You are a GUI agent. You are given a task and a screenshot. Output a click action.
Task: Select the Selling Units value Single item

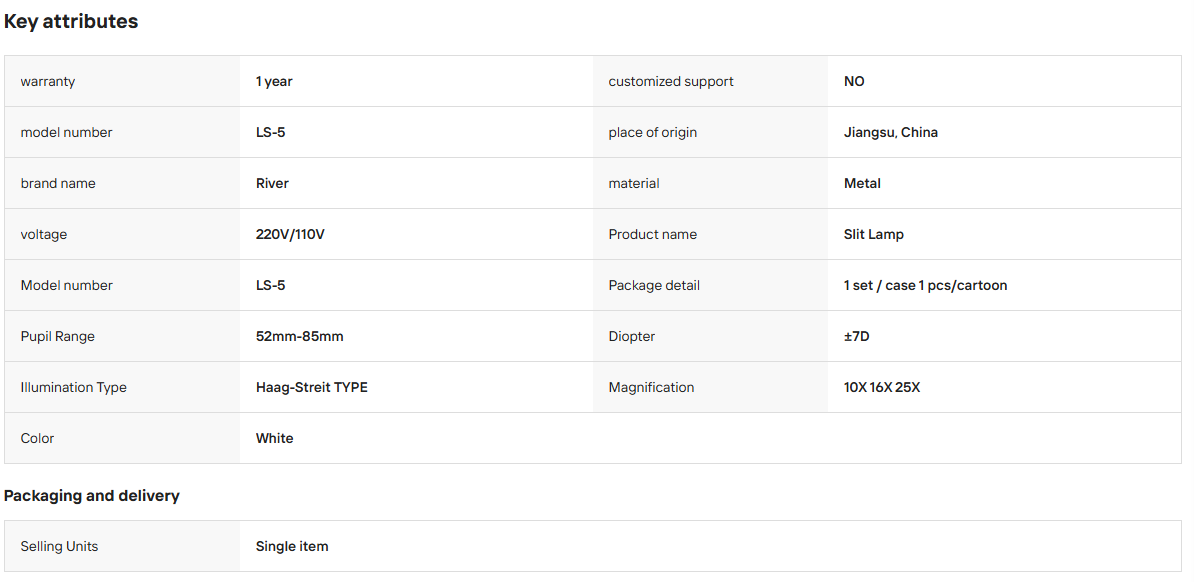(292, 546)
